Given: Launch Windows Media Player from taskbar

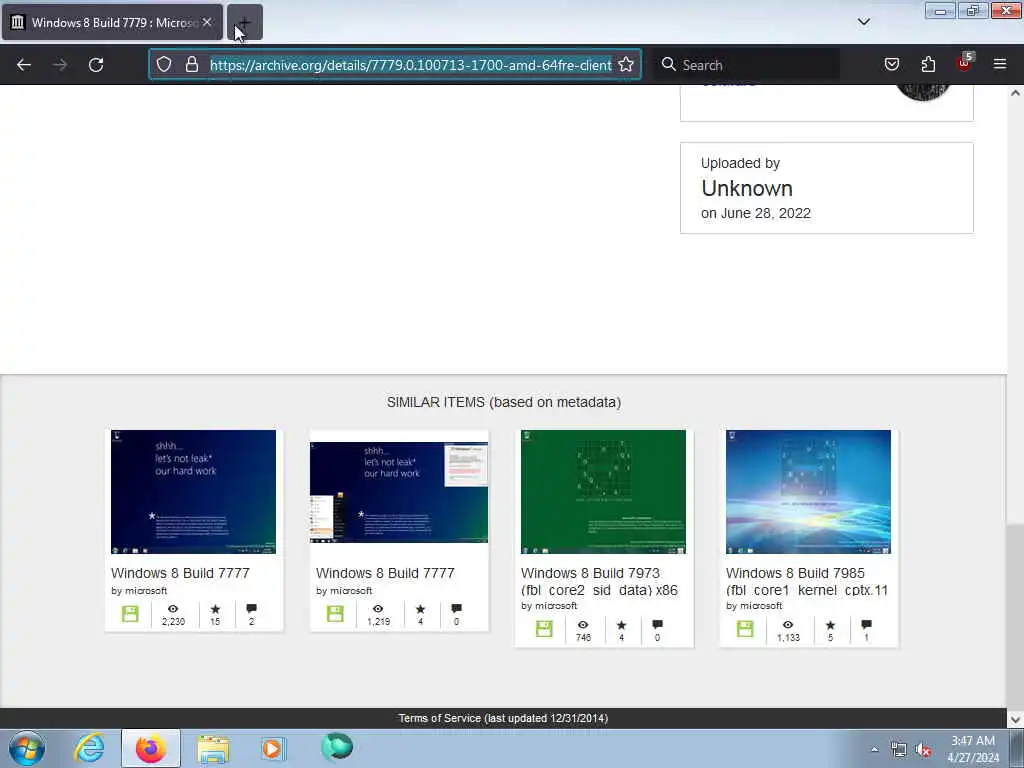Looking at the screenshot, I should pyautogui.click(x=273, y=748).
